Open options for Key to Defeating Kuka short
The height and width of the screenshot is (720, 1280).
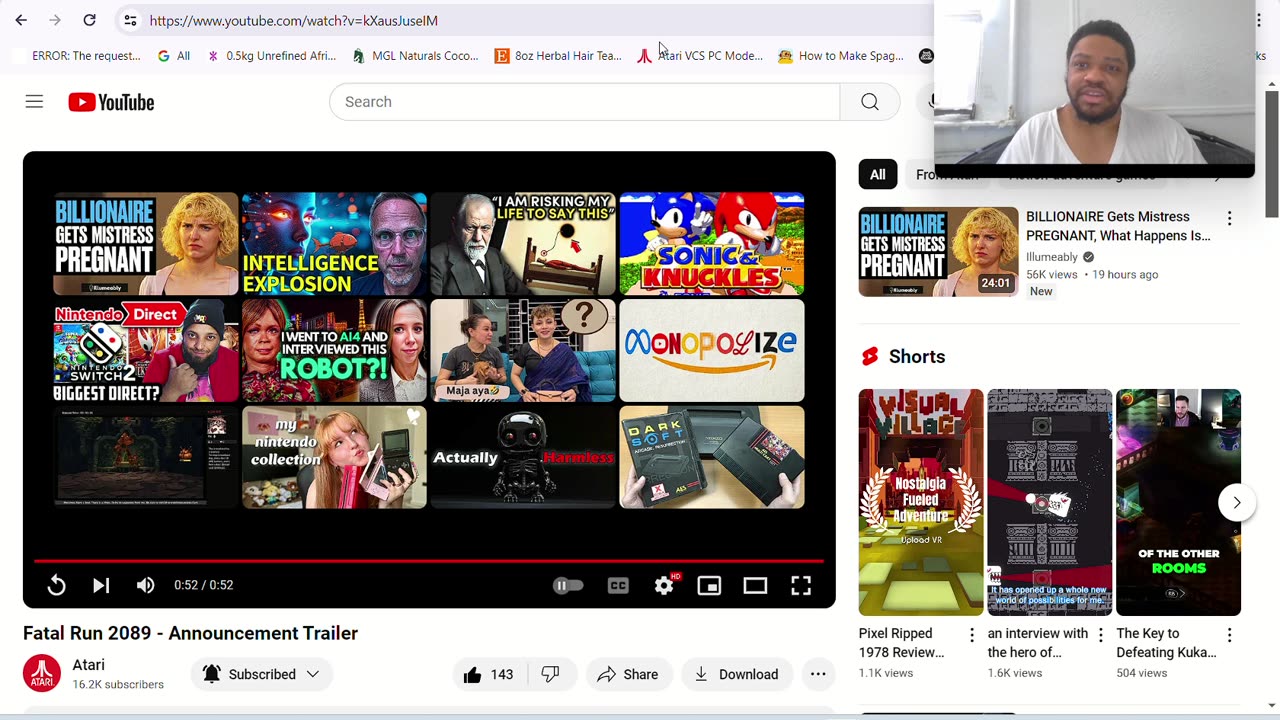pyautogui.click(x=1229, y=635)
